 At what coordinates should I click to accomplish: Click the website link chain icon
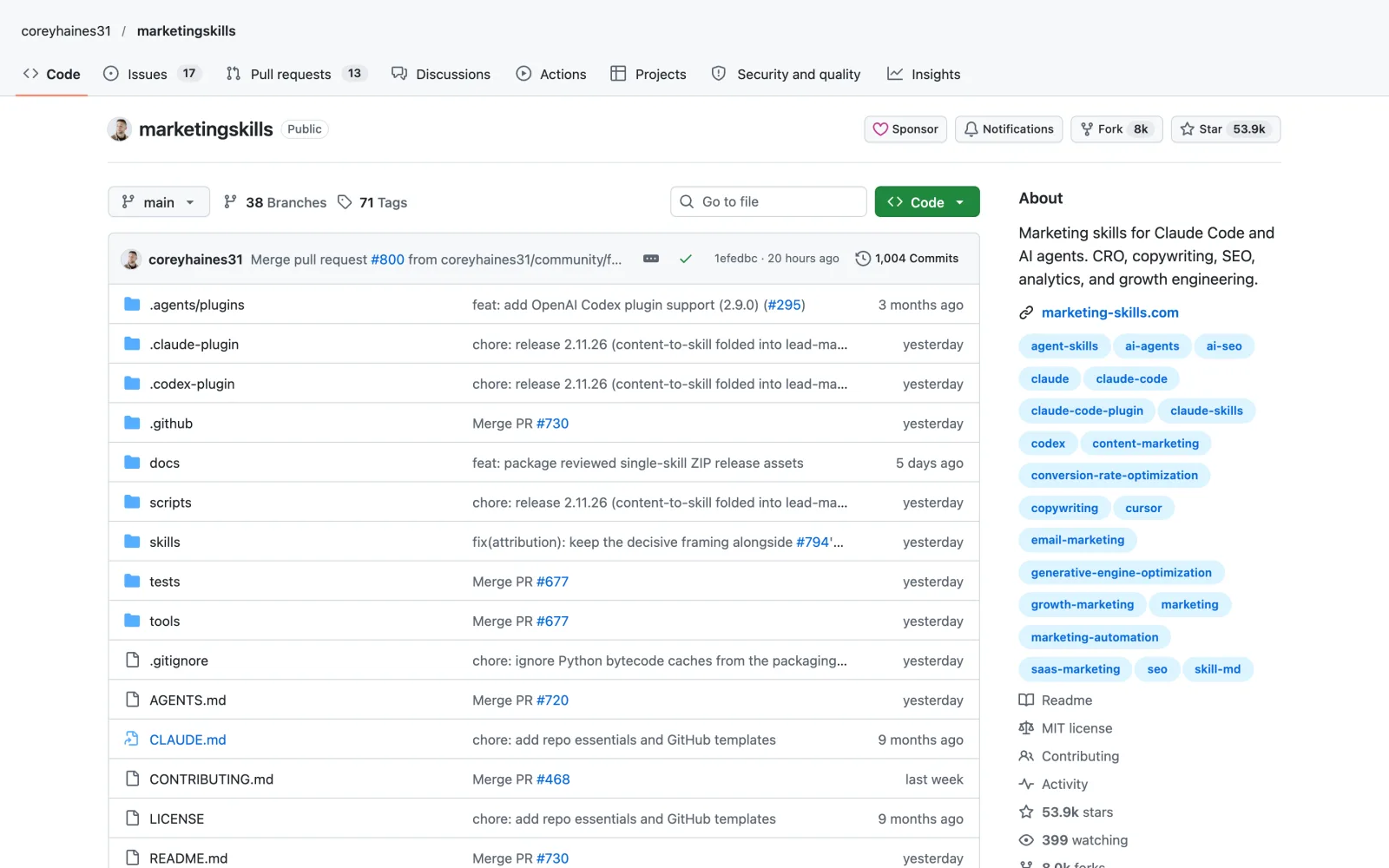(1026, 312)
